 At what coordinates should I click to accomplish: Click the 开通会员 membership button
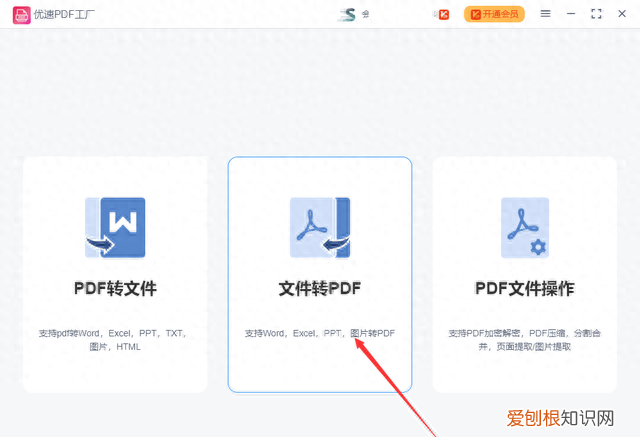click(494, 14)
